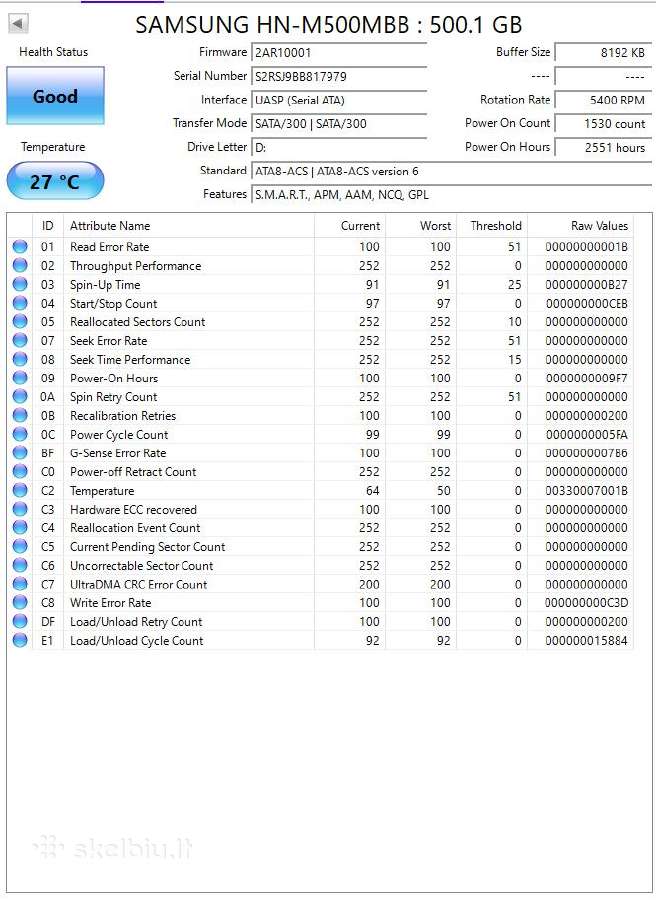Click the Serial Number field S2RSJ9BB817979
The height and width of the screenshot is (900, 656).
pos(339,76)
